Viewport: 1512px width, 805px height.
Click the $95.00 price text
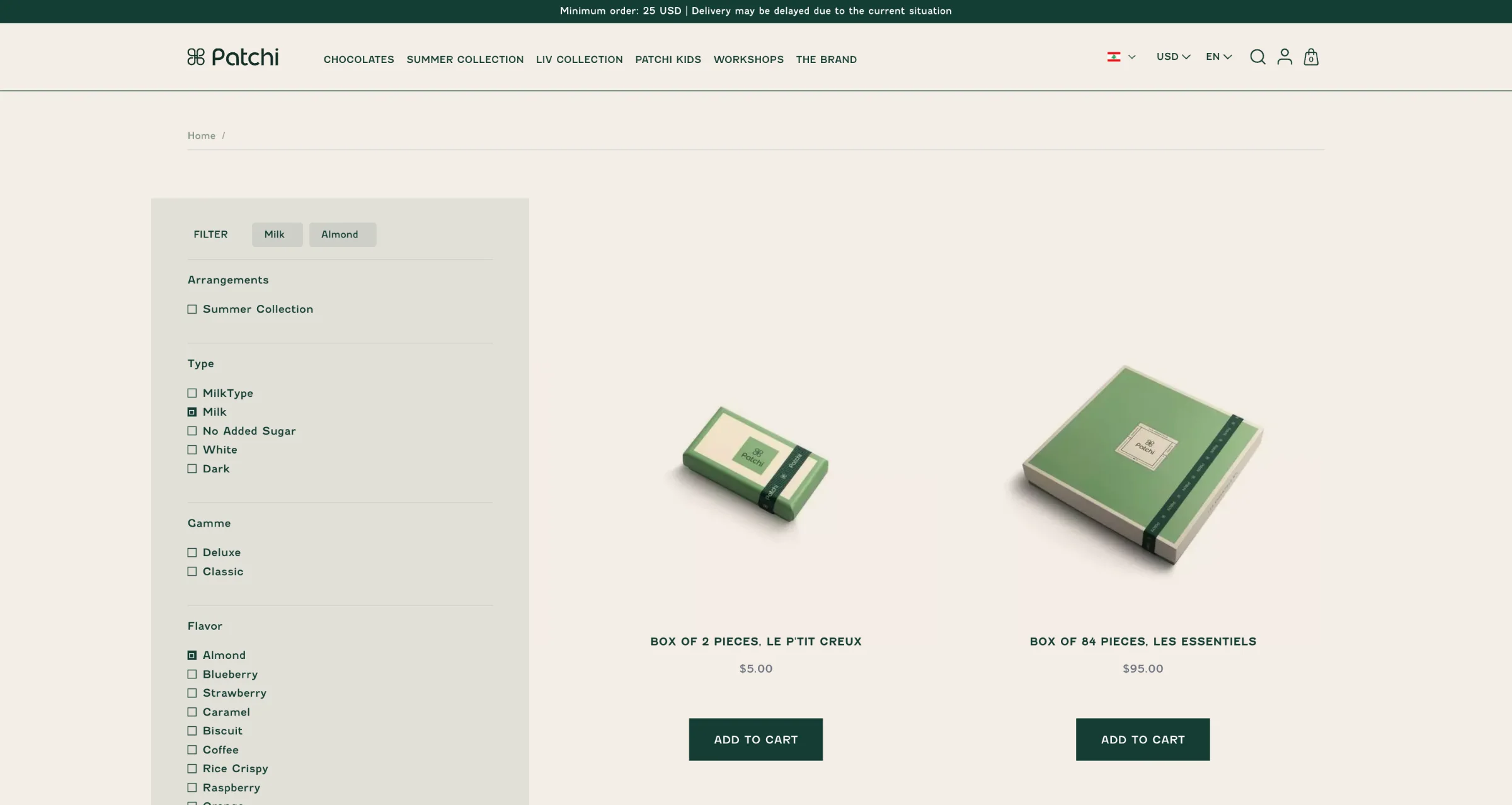tap(1143, 668)
